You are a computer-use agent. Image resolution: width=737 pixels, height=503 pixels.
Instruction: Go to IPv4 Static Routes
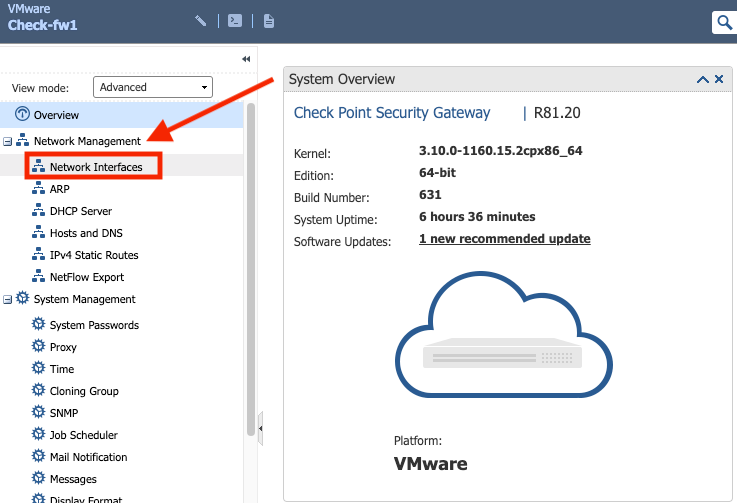[x=94, y=255]
